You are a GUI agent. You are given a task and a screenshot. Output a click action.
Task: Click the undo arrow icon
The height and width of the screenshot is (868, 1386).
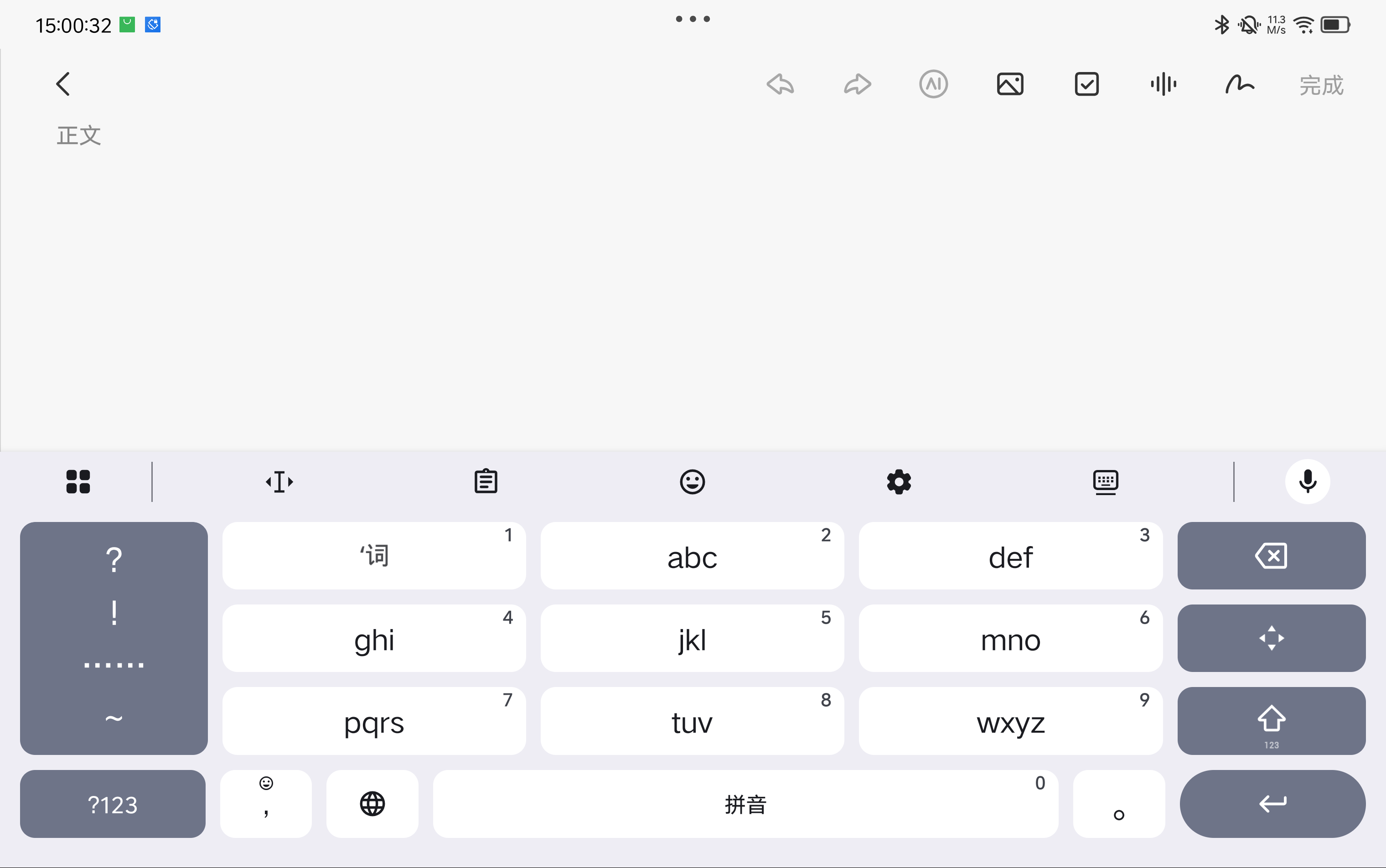(x=780, y=84)
